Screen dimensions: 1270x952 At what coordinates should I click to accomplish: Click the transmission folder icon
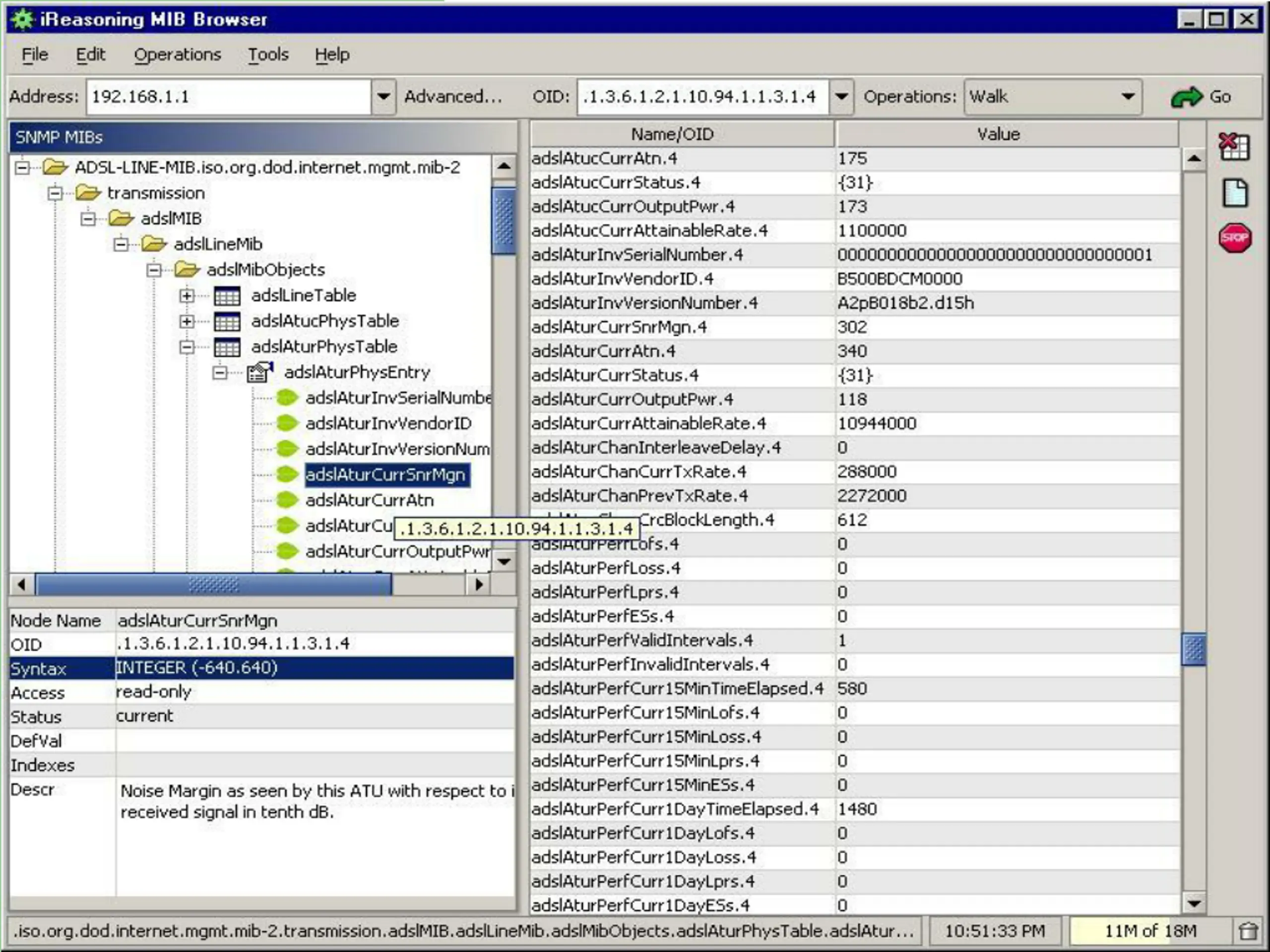tap(88, 193)
